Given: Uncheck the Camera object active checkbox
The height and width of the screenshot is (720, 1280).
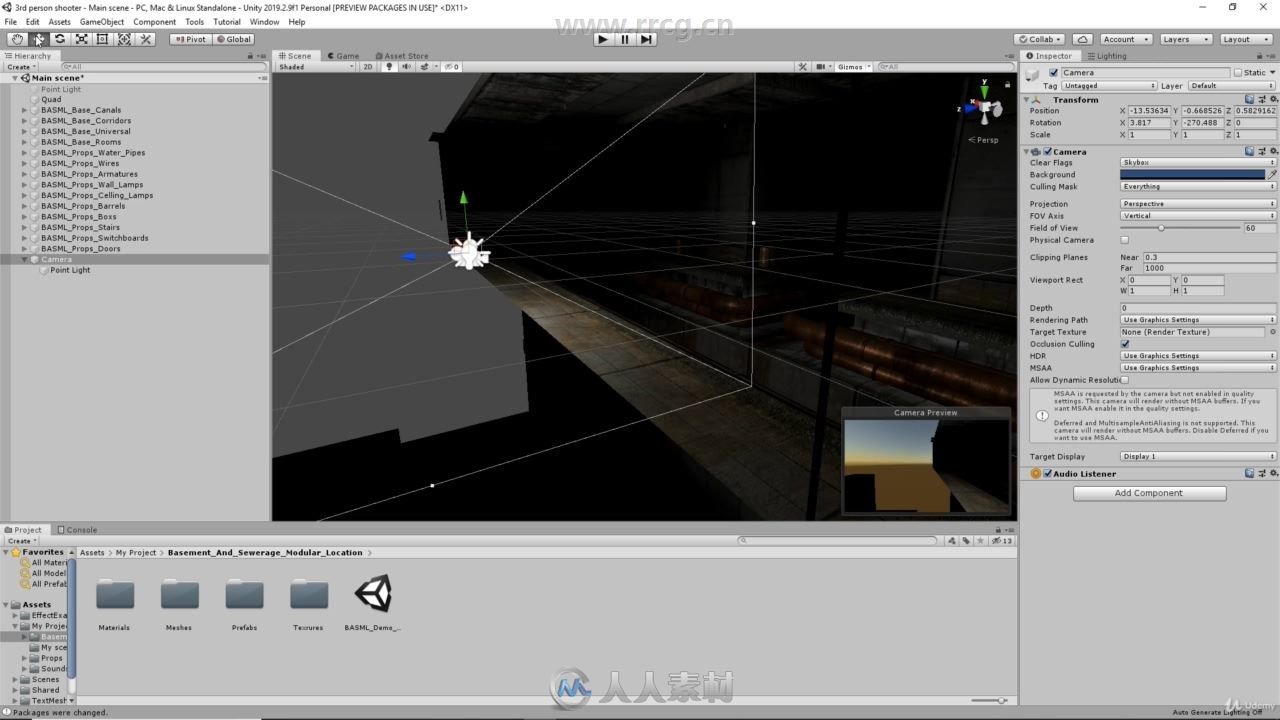Looking at the screenshot, I should [x=1053, y=72].
